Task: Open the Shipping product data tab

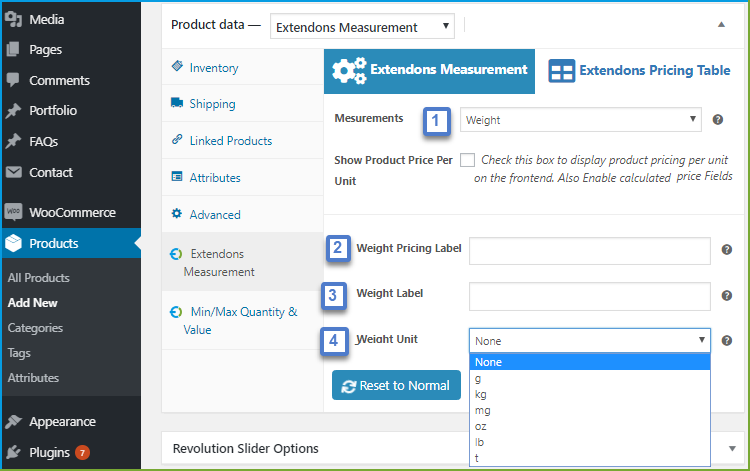Action: click(x=243, y=103)
